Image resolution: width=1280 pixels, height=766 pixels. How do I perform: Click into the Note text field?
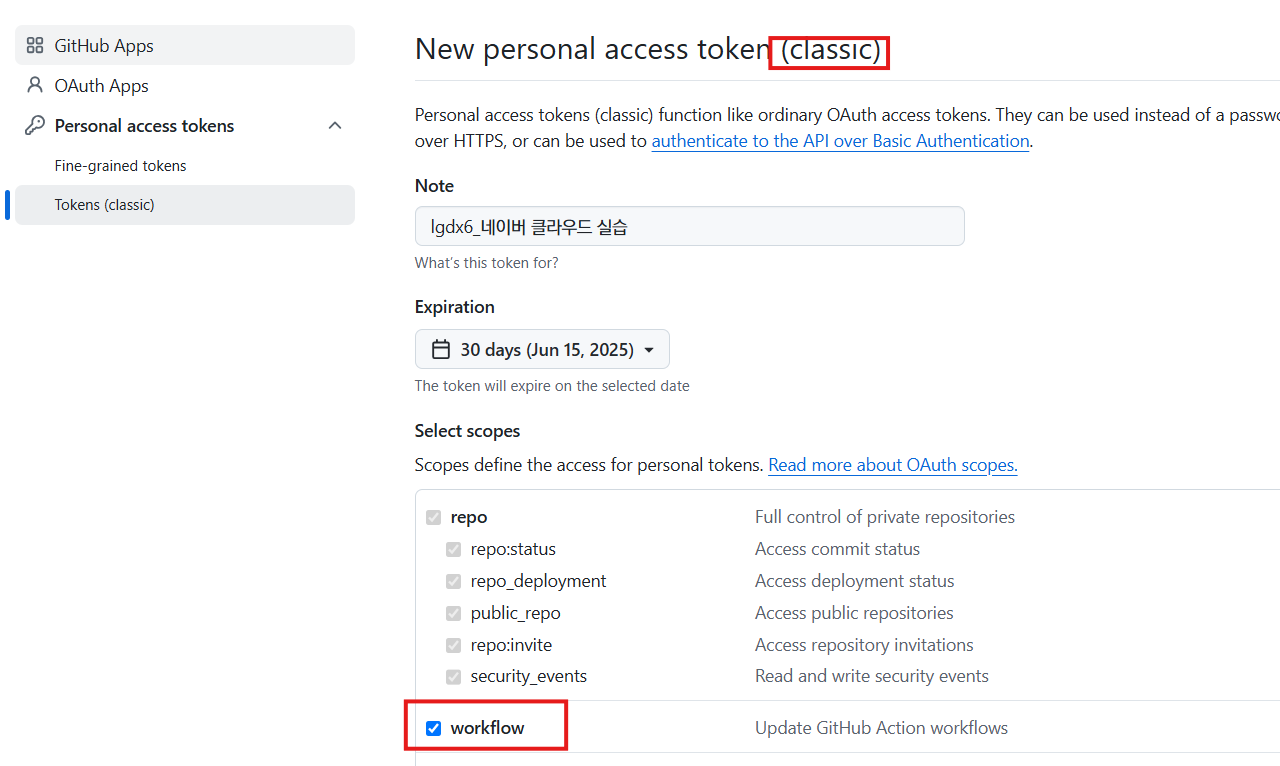click(x=689, y=226)
